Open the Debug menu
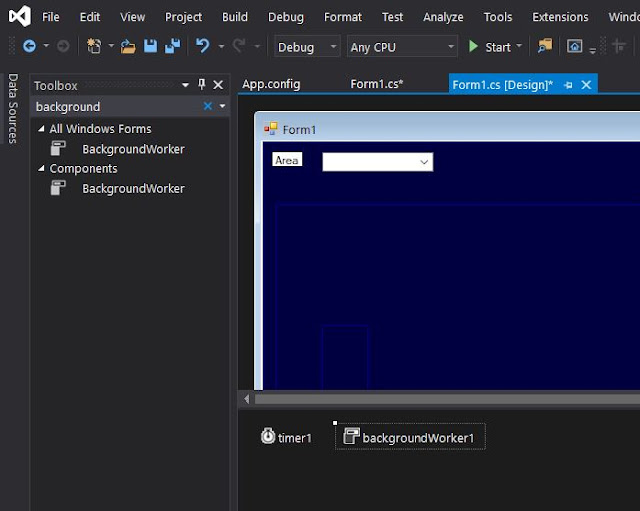 coord(286,17)
